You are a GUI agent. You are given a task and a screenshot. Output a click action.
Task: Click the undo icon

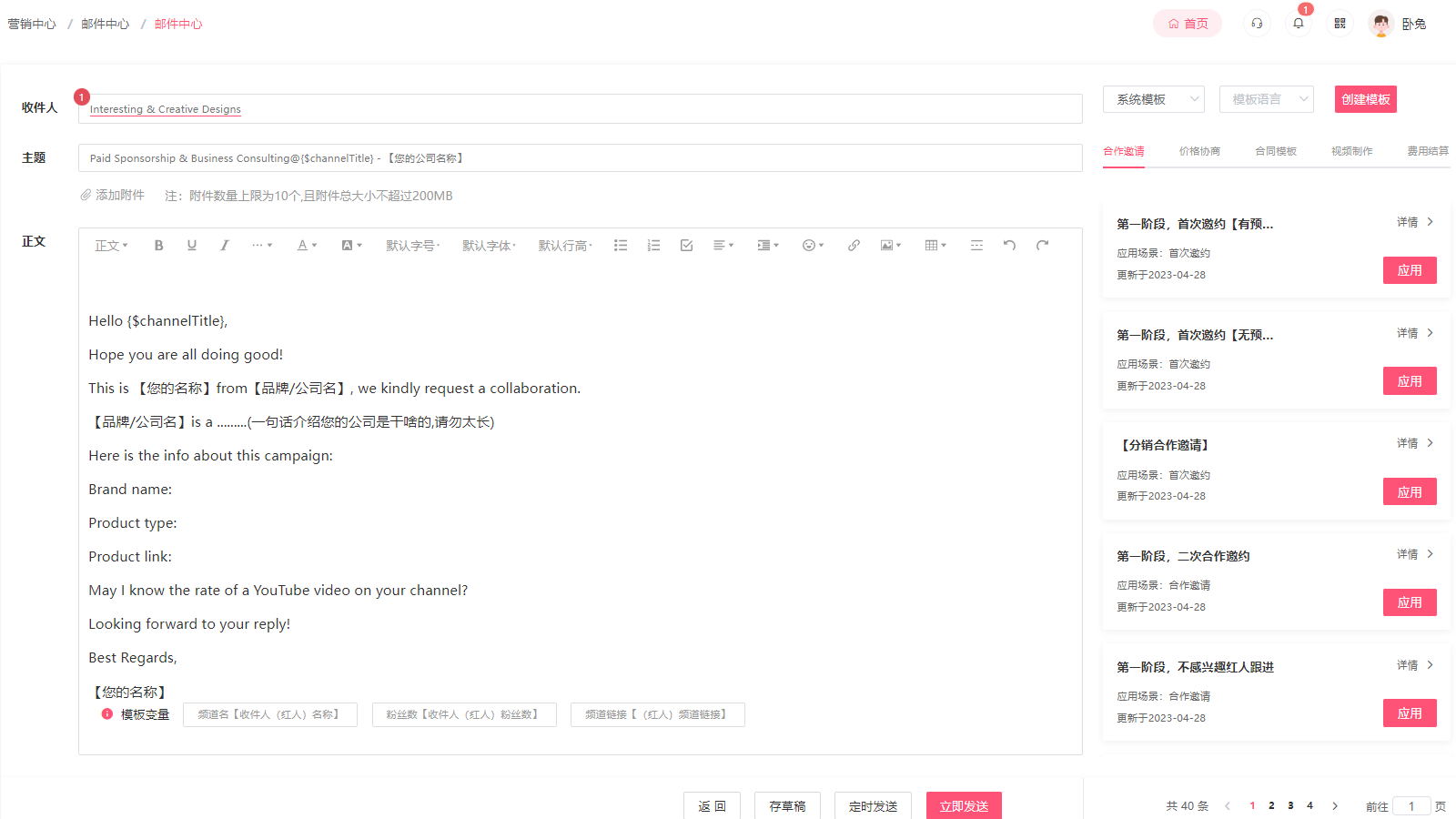pyautogui.click(x=1008, y=245)
